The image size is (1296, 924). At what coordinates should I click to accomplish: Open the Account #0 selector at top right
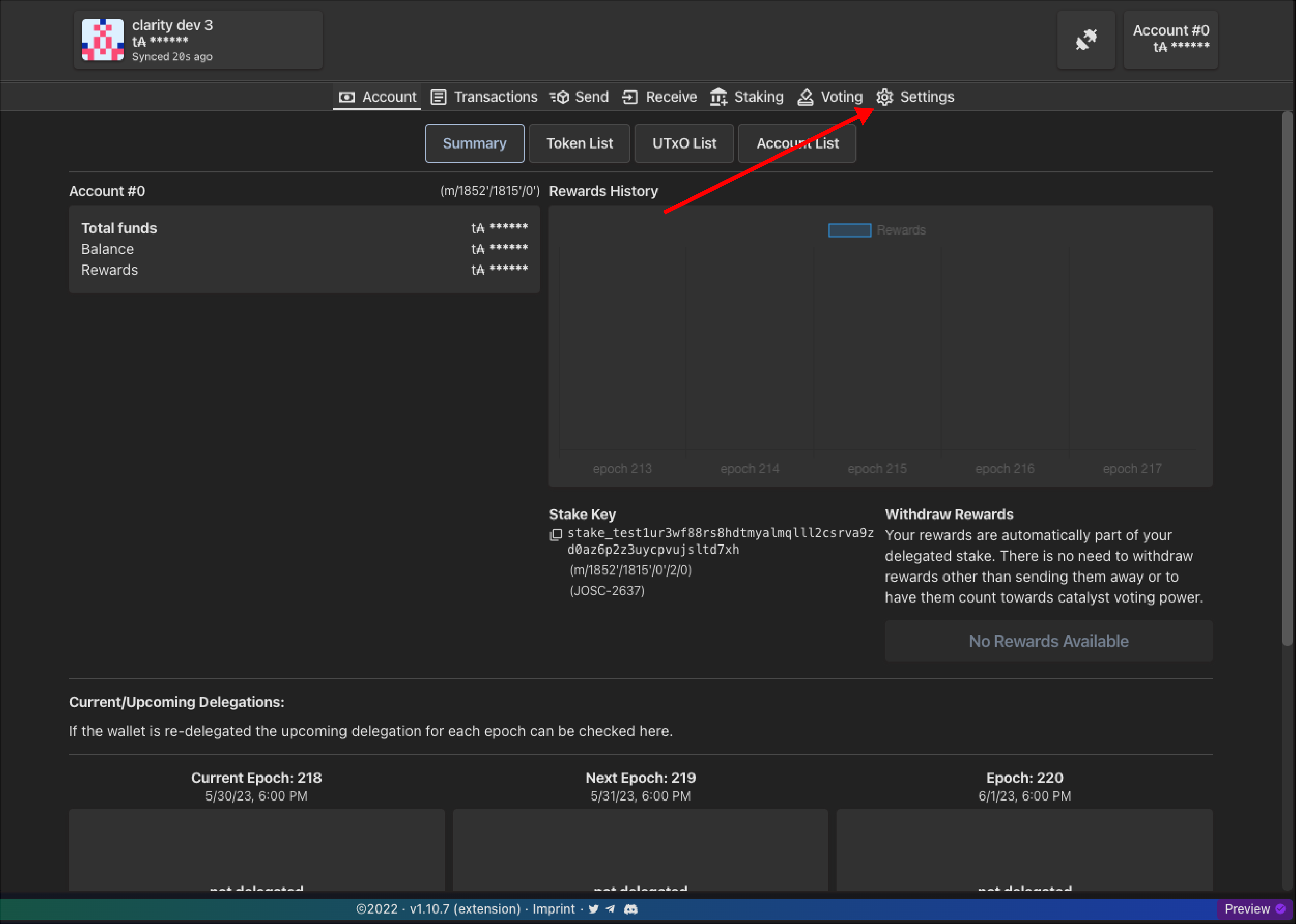point(1170,39)
